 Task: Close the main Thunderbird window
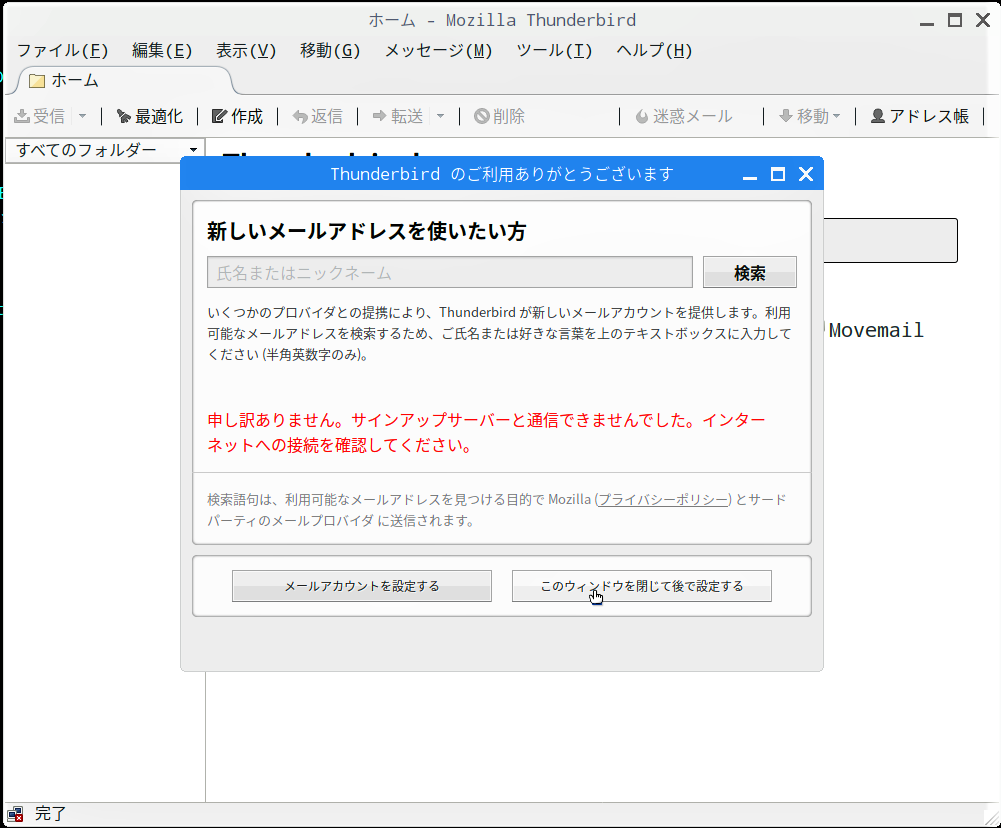coord(983,20)
